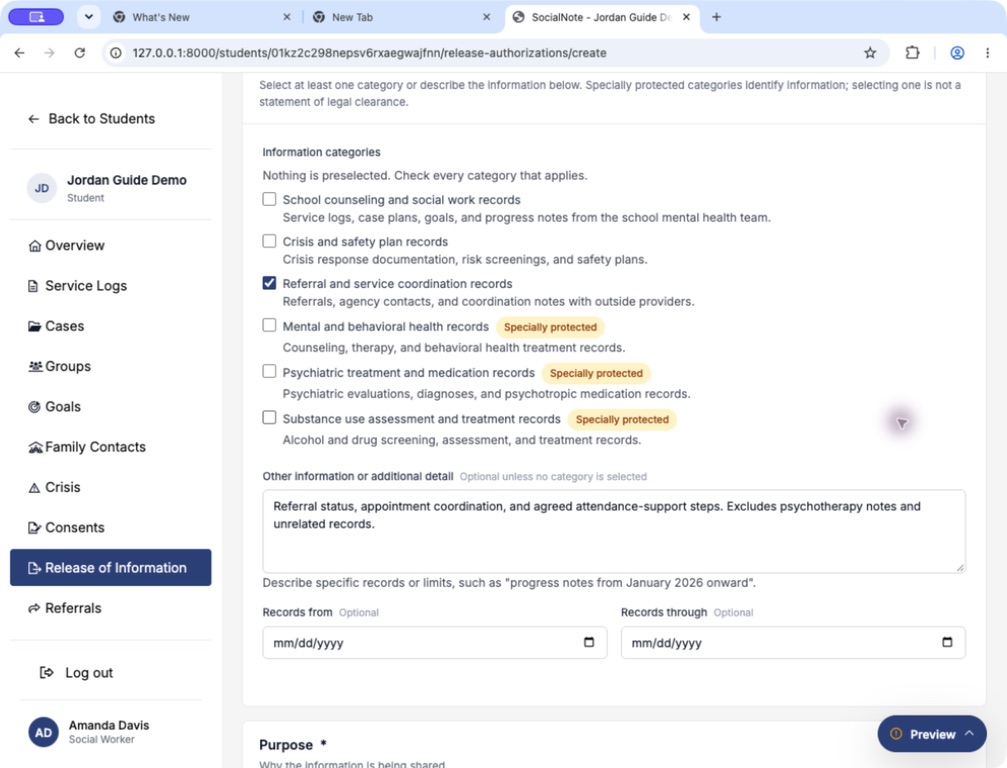Bookmark this page with the star icon

tap(870, 53)
